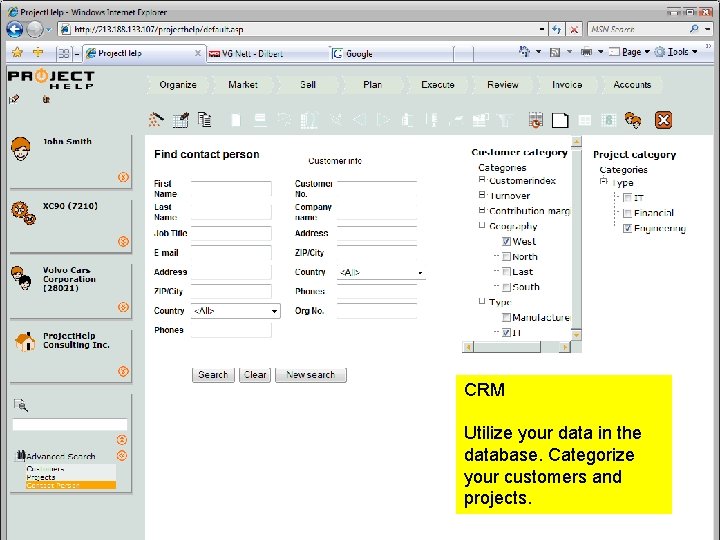Click the greyed grid with 8 toolbar icon
This screenshot has width=720, height=540.
tap(608, 120)
